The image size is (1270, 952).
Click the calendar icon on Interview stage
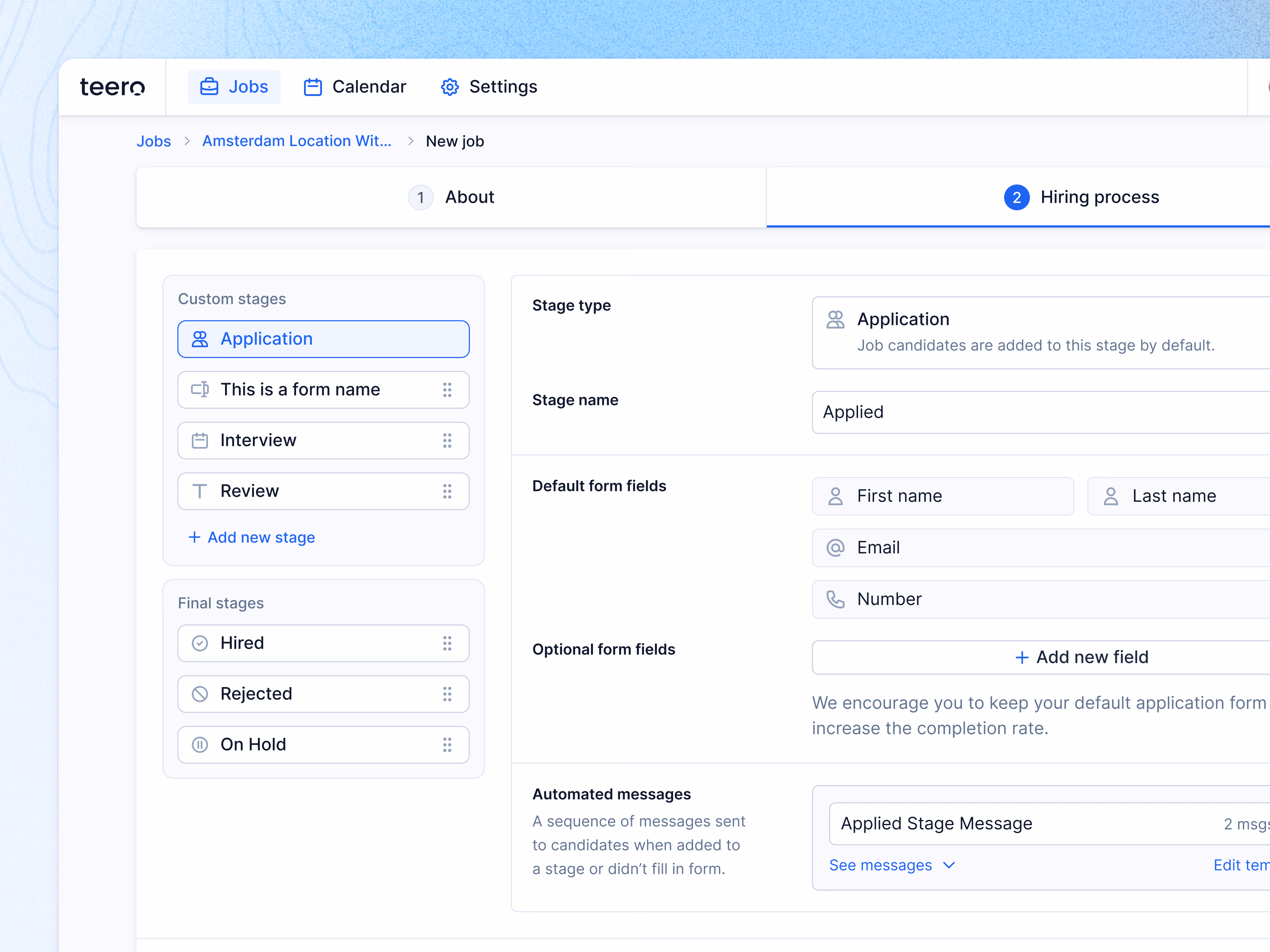200,440
